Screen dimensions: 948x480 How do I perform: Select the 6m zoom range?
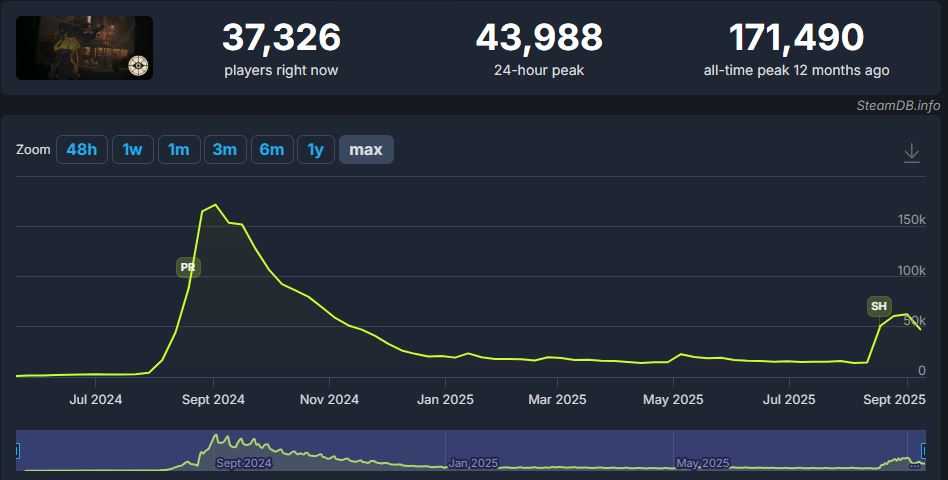tap(272, 149)
